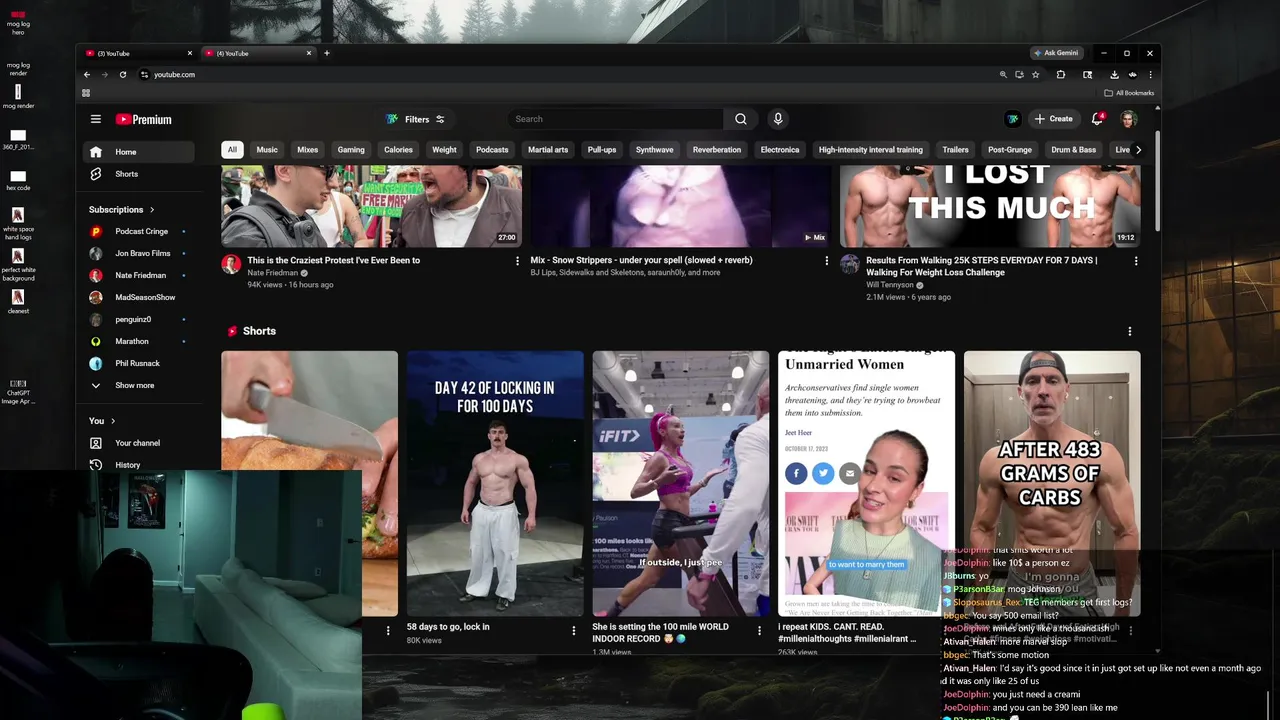This screenshot has height=720, width=1280.
Task: Toggle the Filters button
Action: [415, 119]
